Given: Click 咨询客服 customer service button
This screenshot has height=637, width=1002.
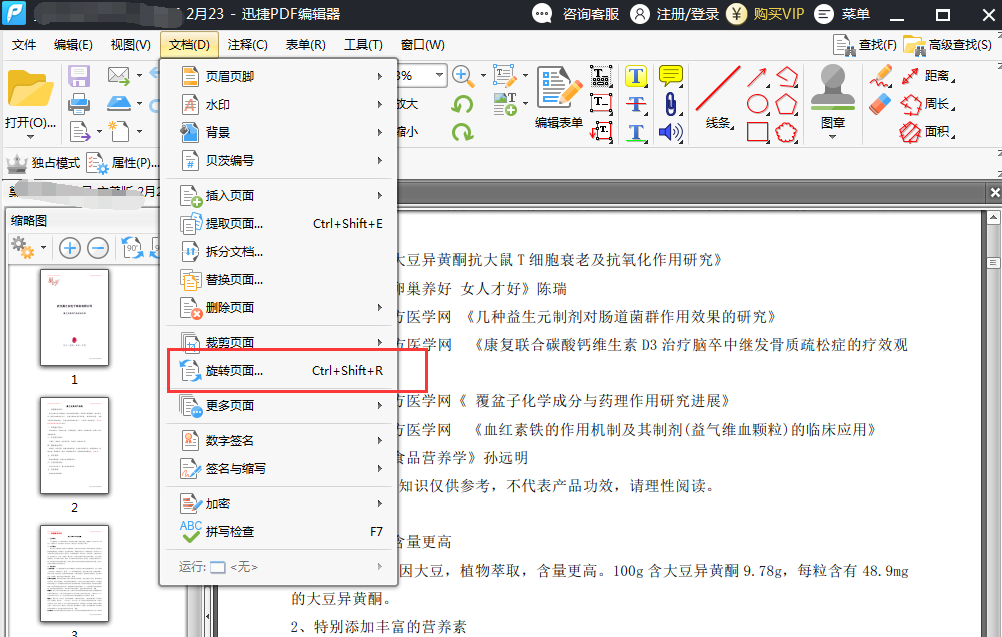Looking at the screenshot, I should [576, 13].
